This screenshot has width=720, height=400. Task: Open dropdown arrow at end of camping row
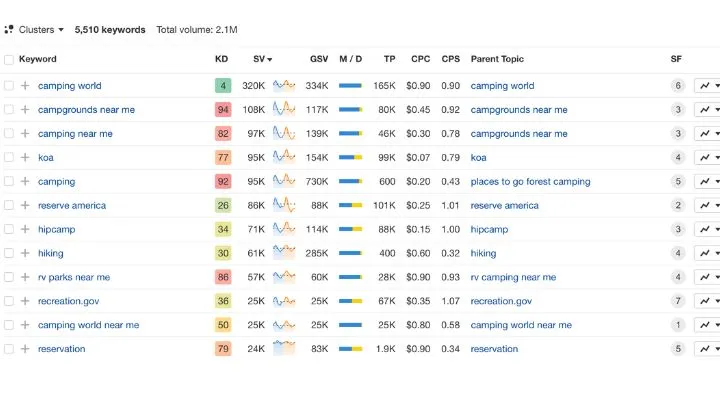point(717,181)
